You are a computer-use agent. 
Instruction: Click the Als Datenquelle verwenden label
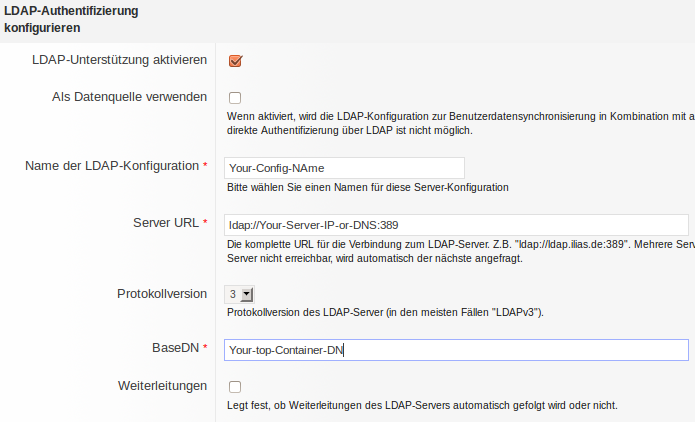pos(129,97)
